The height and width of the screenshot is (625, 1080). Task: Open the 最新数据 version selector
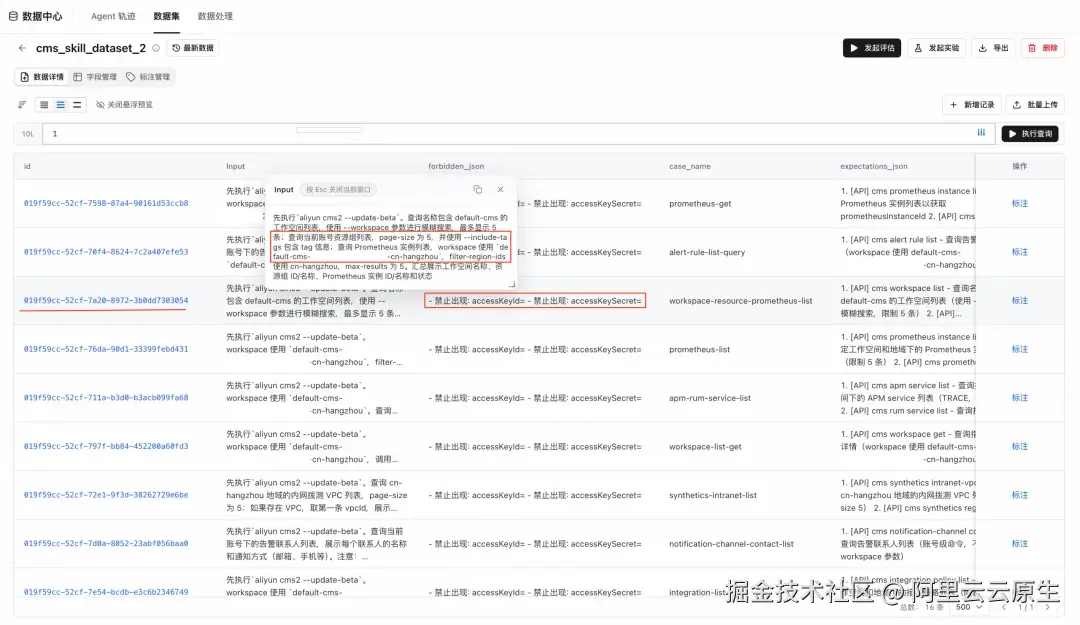[193, 48]
